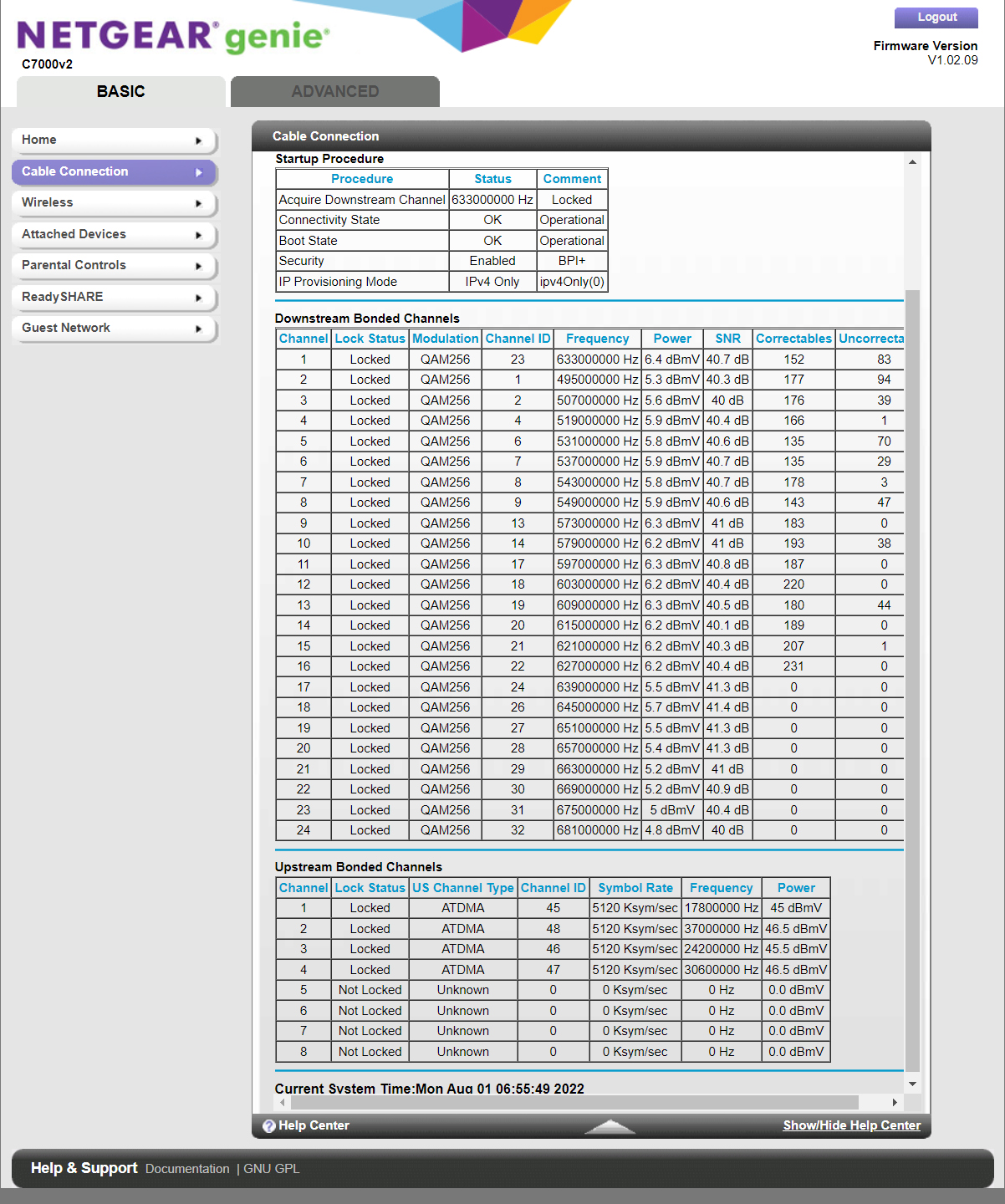The width and height of the screenshot is (1005, 1204).
Task: Click the arrow icon beside Wireless
Action: pyautogui.click(x=200, y=203)
